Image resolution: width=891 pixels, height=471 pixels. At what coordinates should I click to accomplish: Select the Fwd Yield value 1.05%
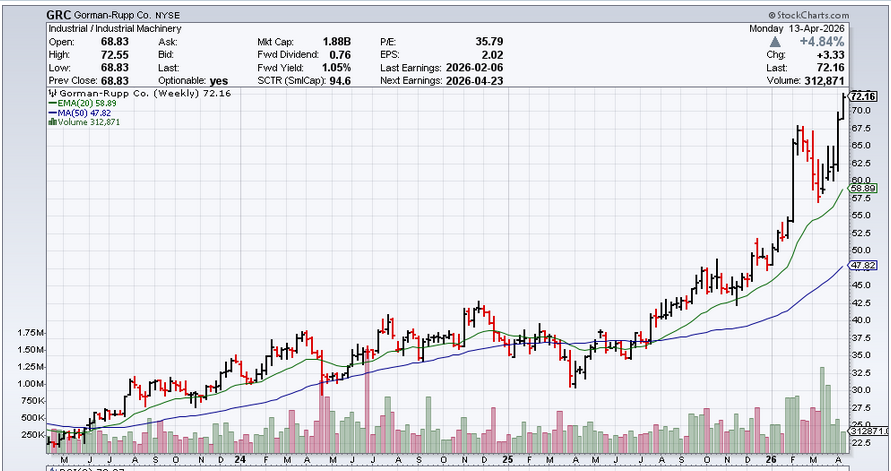click(x=336, y=68)
